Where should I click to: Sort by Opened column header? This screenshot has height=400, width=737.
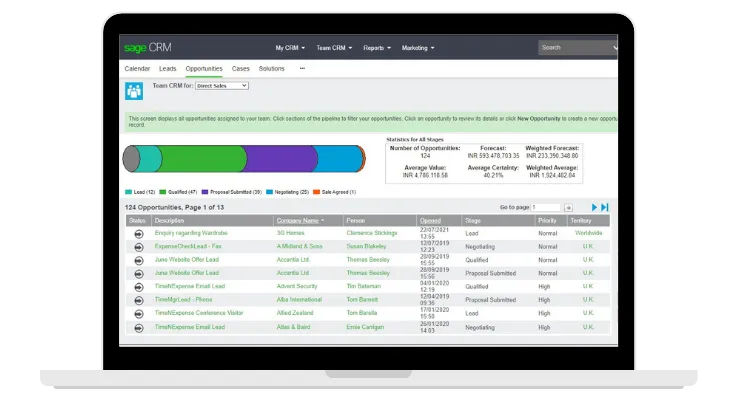click(x=430, y=220)
